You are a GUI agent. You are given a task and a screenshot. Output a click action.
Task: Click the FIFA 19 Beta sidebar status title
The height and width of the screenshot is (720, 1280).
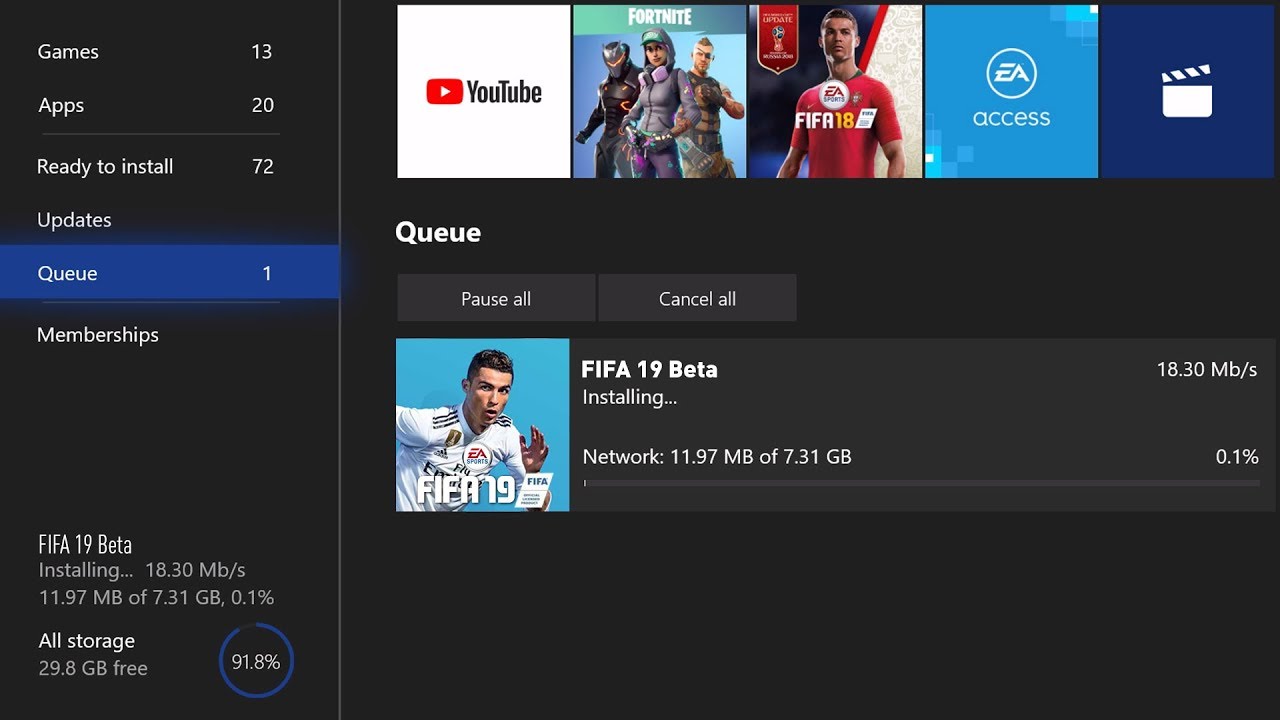[x=85, y=545]
